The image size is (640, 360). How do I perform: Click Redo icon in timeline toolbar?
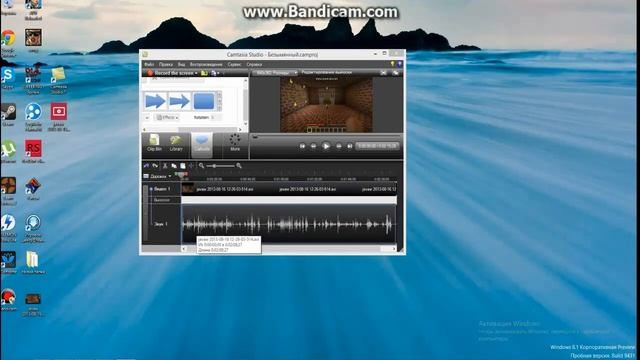tap(155, 166)
